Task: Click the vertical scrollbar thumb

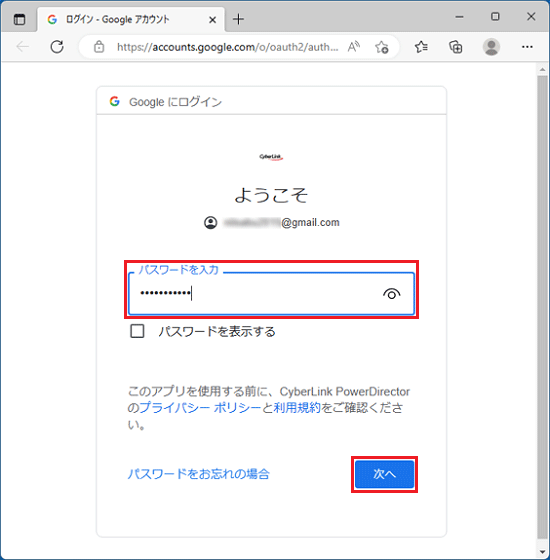Action: coord(542,307)
